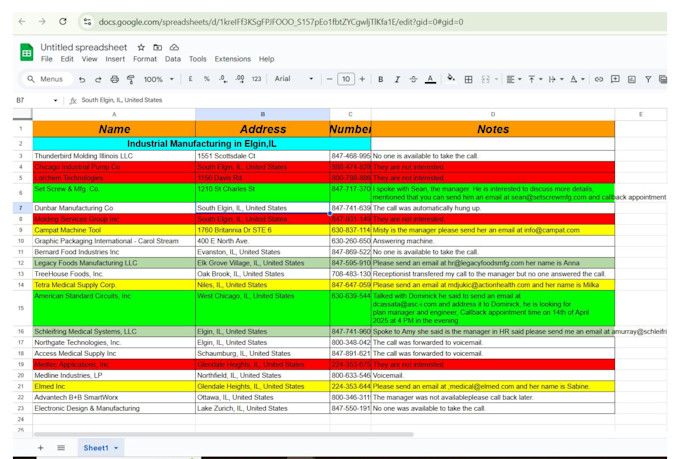680x459 pixels.
Task: Select the Campat Machine Tool cell
Action: coord(114,230)
